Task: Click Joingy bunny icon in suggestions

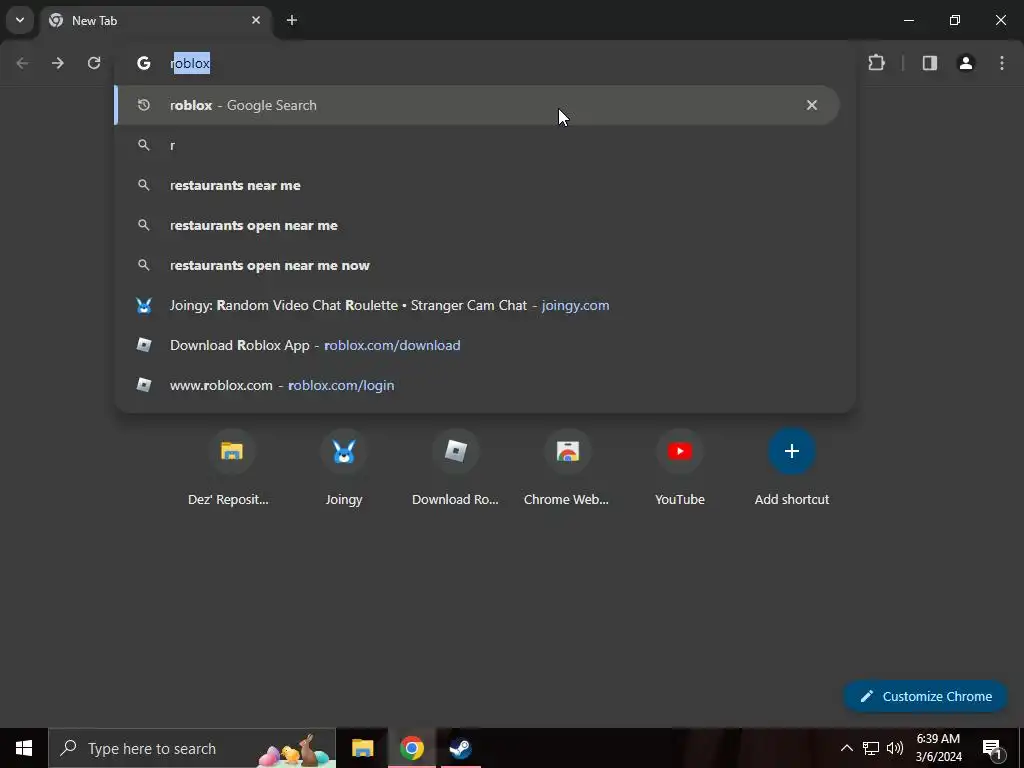Action: click(144, 305)
